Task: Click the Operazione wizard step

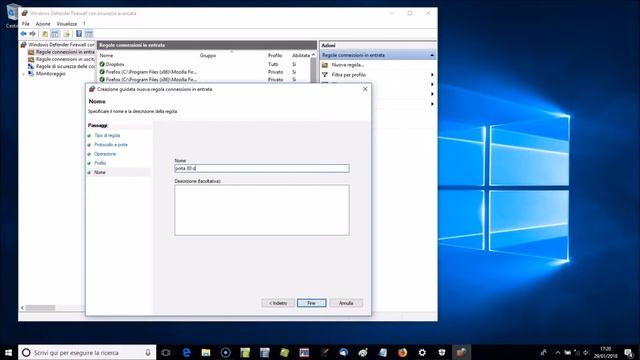Action: point(105,154)
